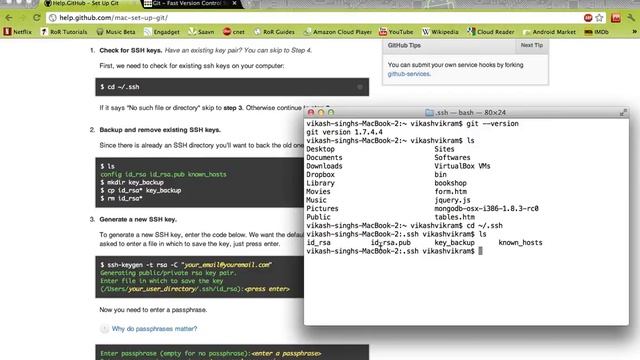This screenshot has height=360, width=640.
Task: Go back with the browser back arrow
Action: [9, 18]
